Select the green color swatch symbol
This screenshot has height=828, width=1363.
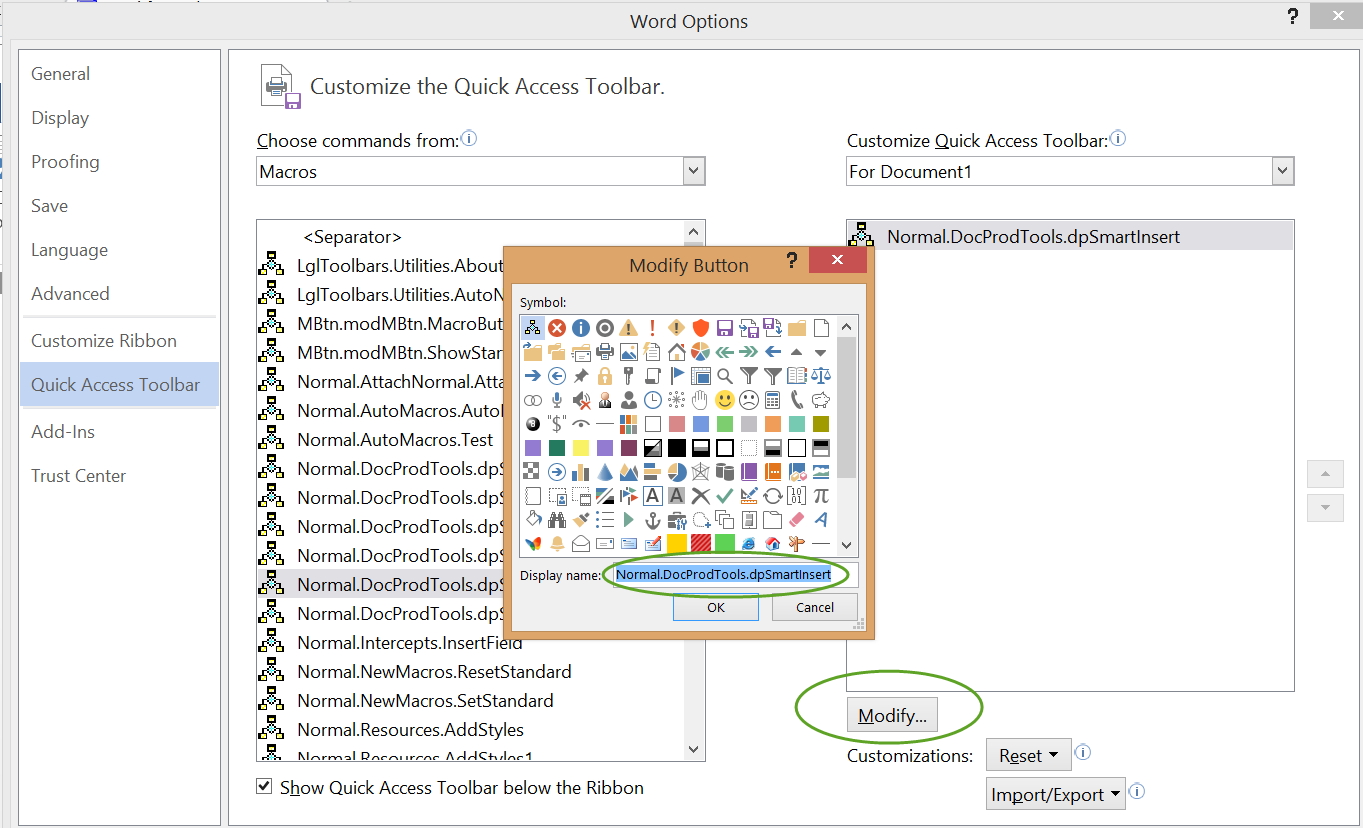(x=725, y=423)
